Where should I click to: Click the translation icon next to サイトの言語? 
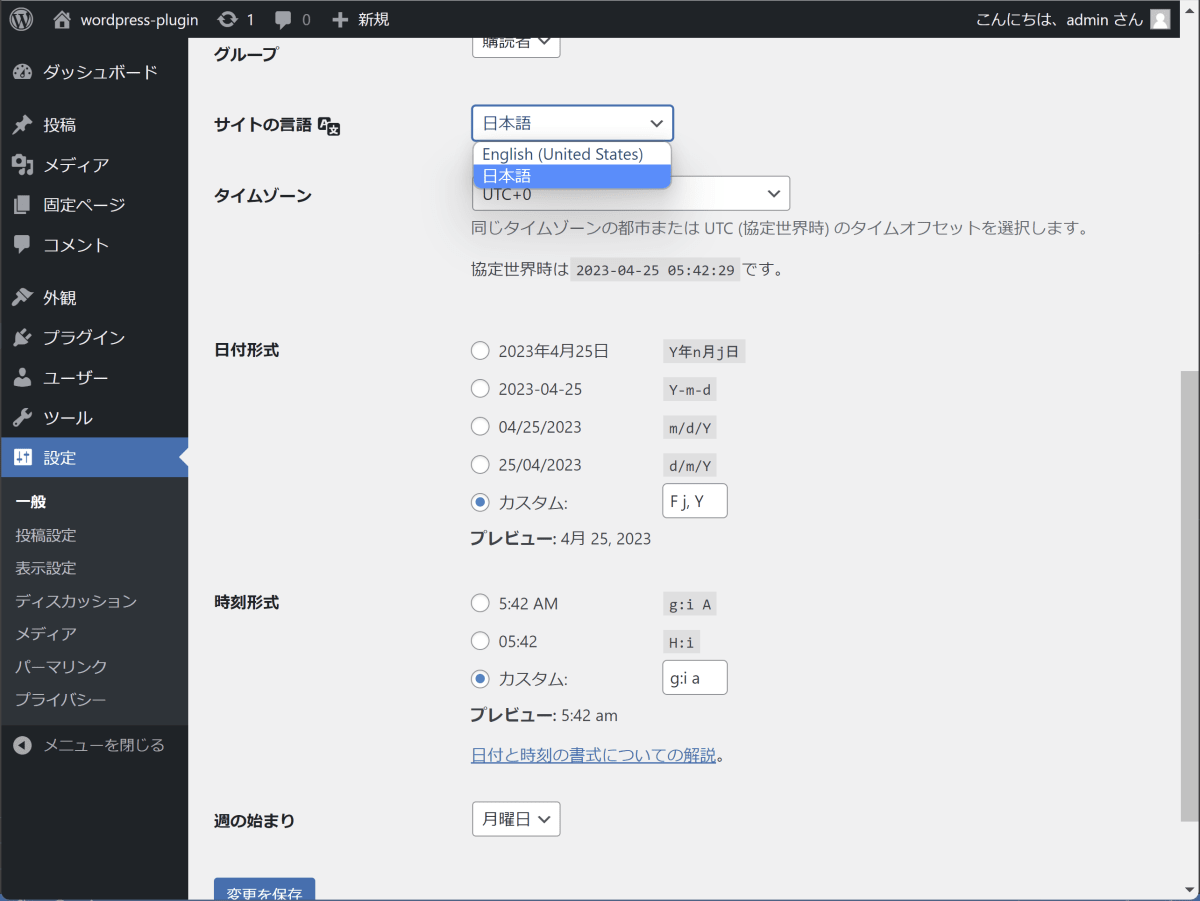click(328, 126)
